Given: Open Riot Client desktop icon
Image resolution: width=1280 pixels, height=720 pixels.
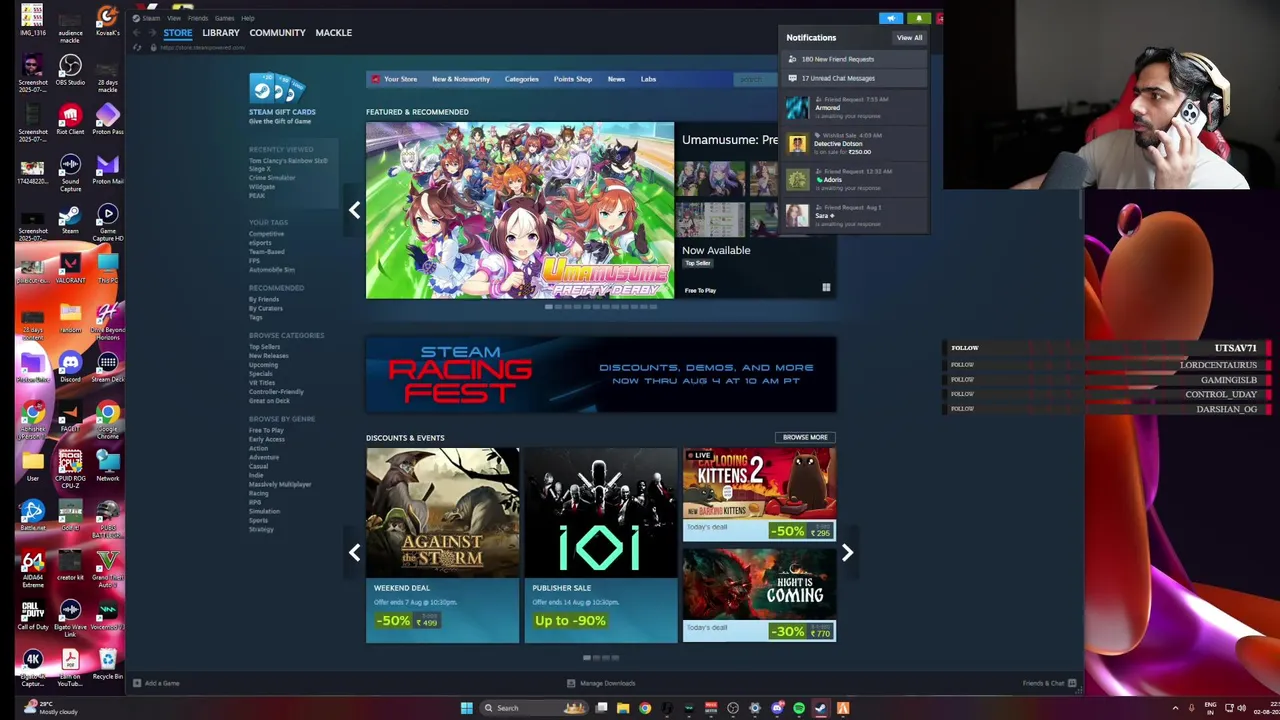Looking at the screenshot, I should [x=70, y=120].
